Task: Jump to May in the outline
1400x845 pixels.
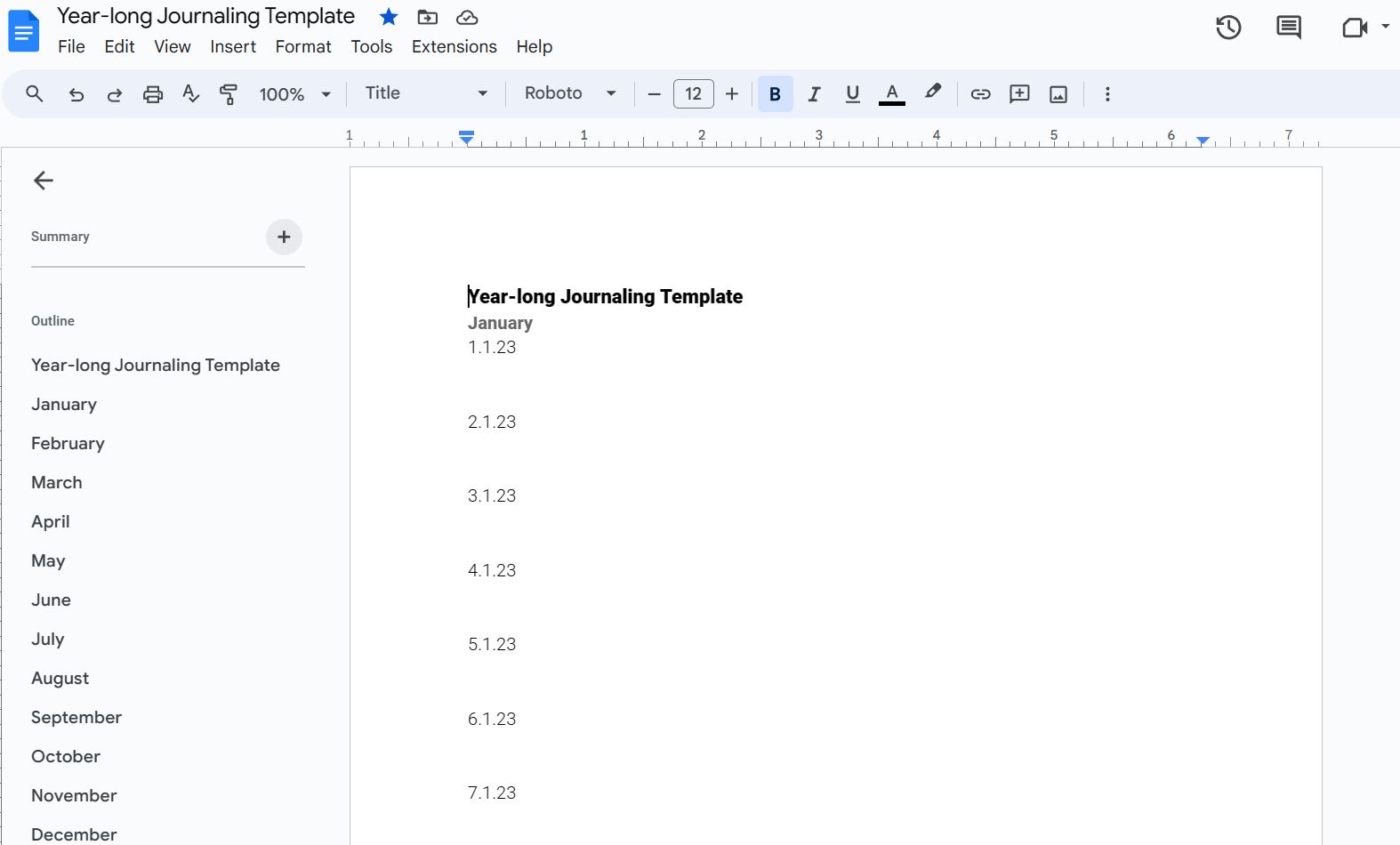Action: pyautogui.click(x=48, y=560)
